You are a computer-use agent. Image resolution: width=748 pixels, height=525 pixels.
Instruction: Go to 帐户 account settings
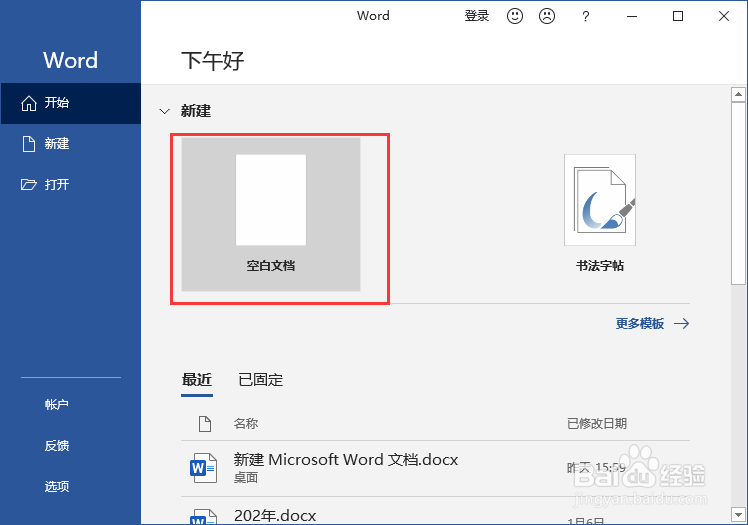point(57,404)
